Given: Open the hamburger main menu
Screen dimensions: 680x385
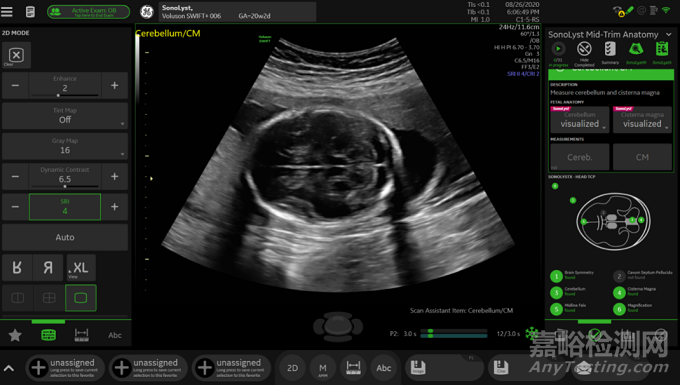Looking at the screenshot, I should tap(7, 12).
